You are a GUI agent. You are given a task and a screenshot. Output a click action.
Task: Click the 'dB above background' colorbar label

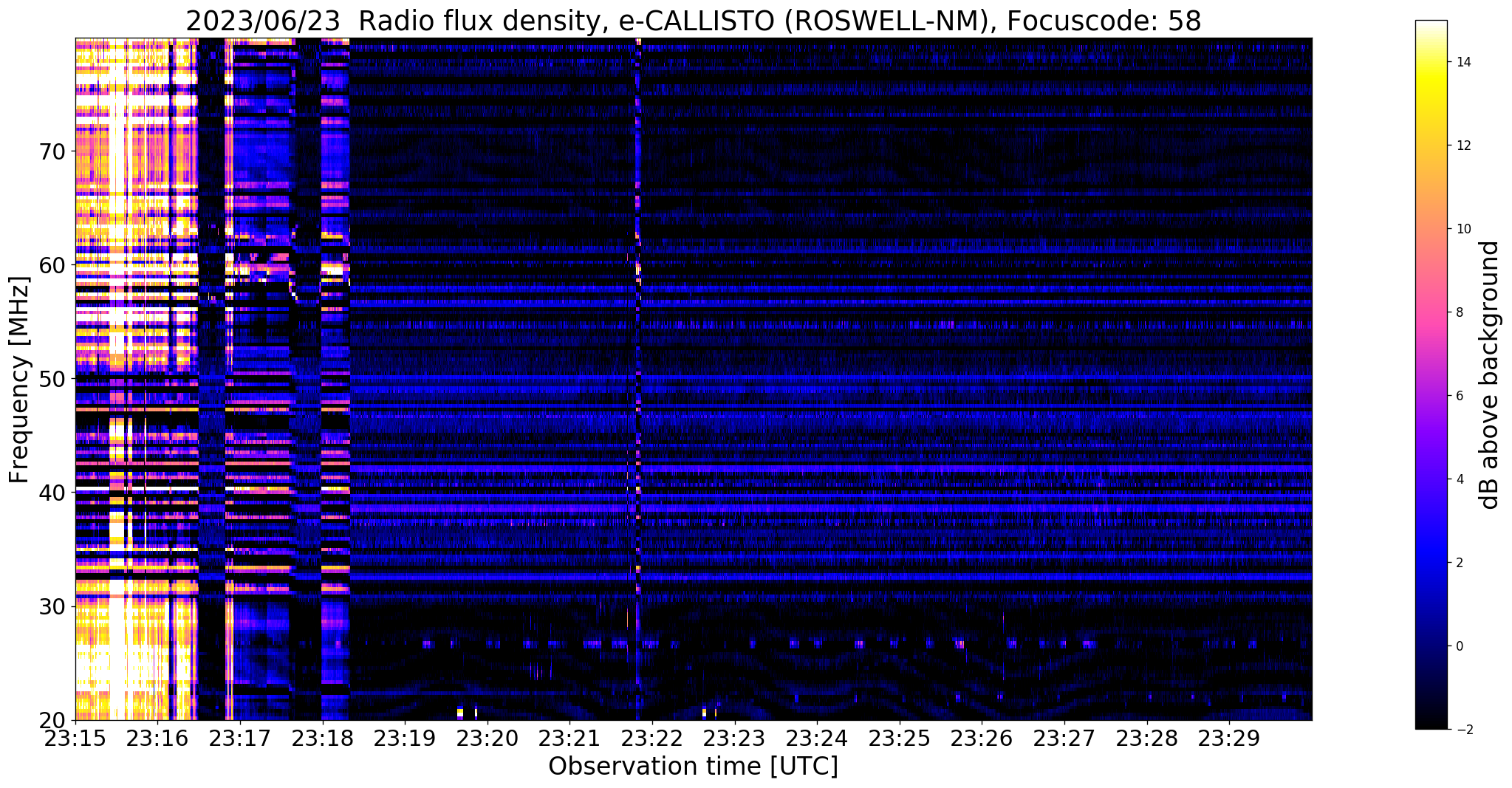[x=1490, y=375]
